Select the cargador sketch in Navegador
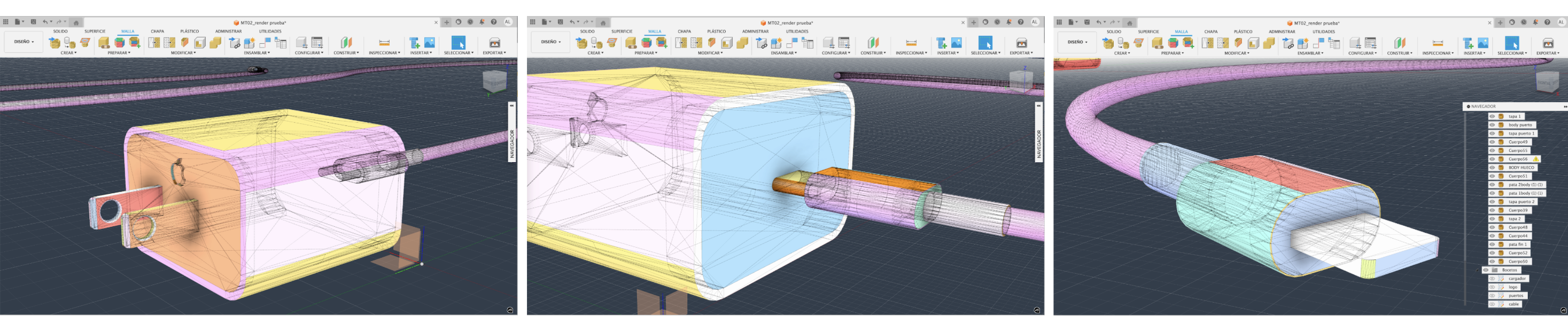1568x332 pixels. click(1516, 279)
